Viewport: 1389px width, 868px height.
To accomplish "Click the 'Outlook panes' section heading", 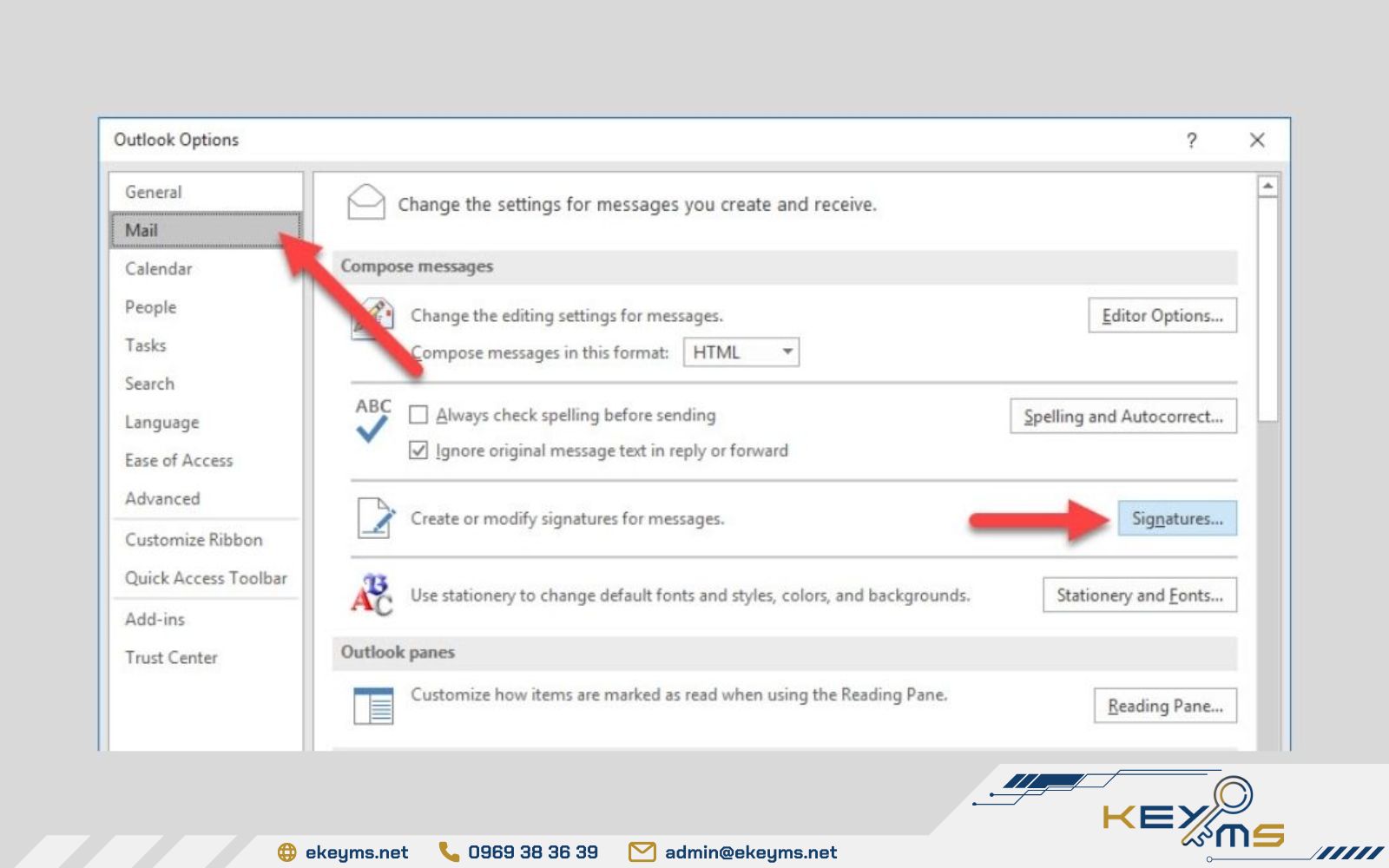I will (x=398, y=652).
